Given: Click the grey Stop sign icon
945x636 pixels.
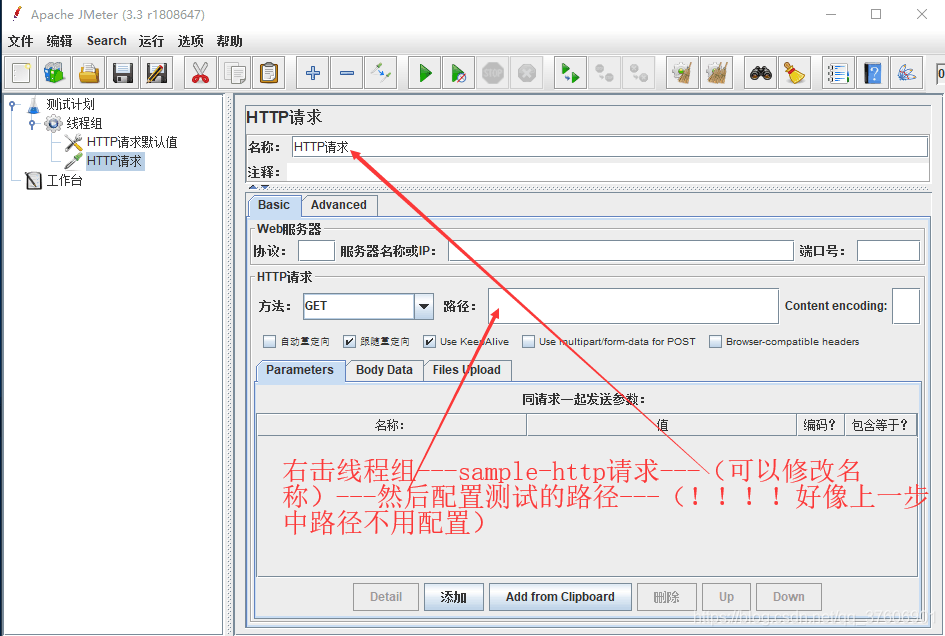Looking at the screenshot, I should pos(492,74).
